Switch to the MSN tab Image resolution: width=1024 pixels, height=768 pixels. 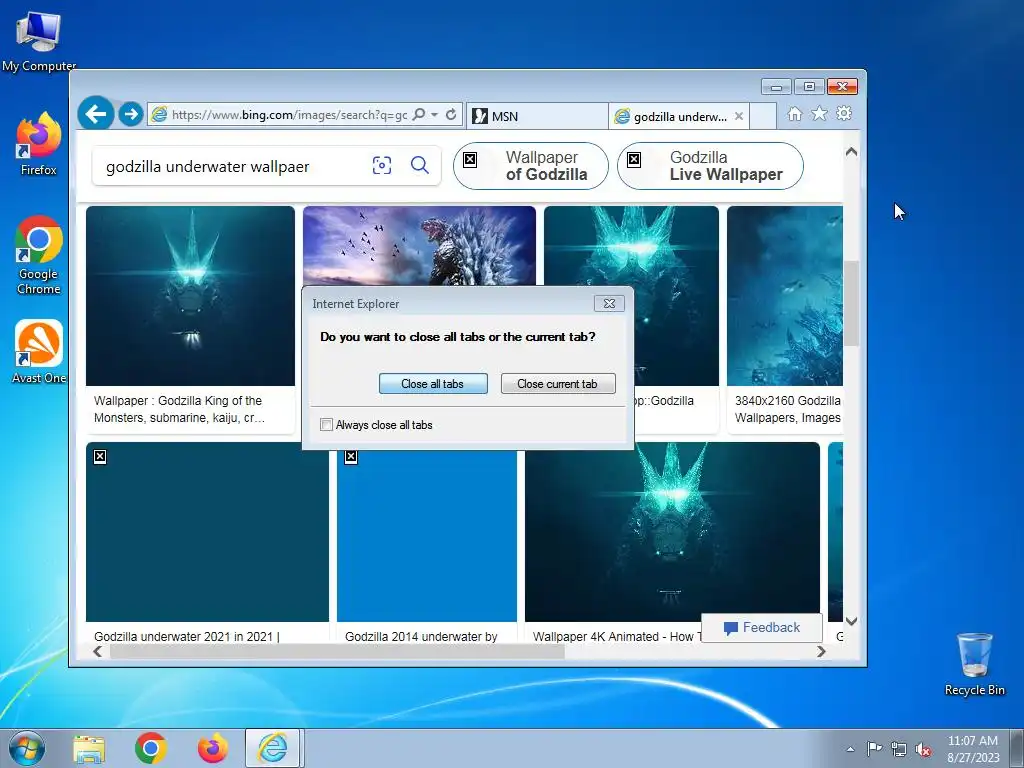coord(537,116)
